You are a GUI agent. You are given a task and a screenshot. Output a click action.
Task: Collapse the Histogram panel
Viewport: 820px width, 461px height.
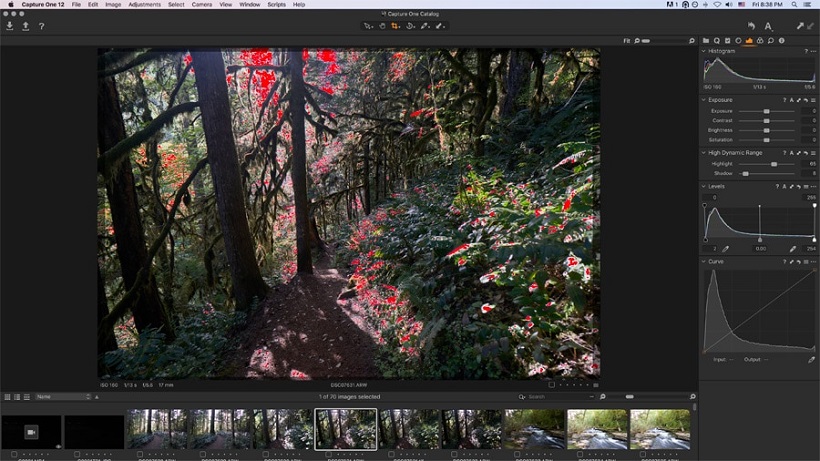point(703,51)
